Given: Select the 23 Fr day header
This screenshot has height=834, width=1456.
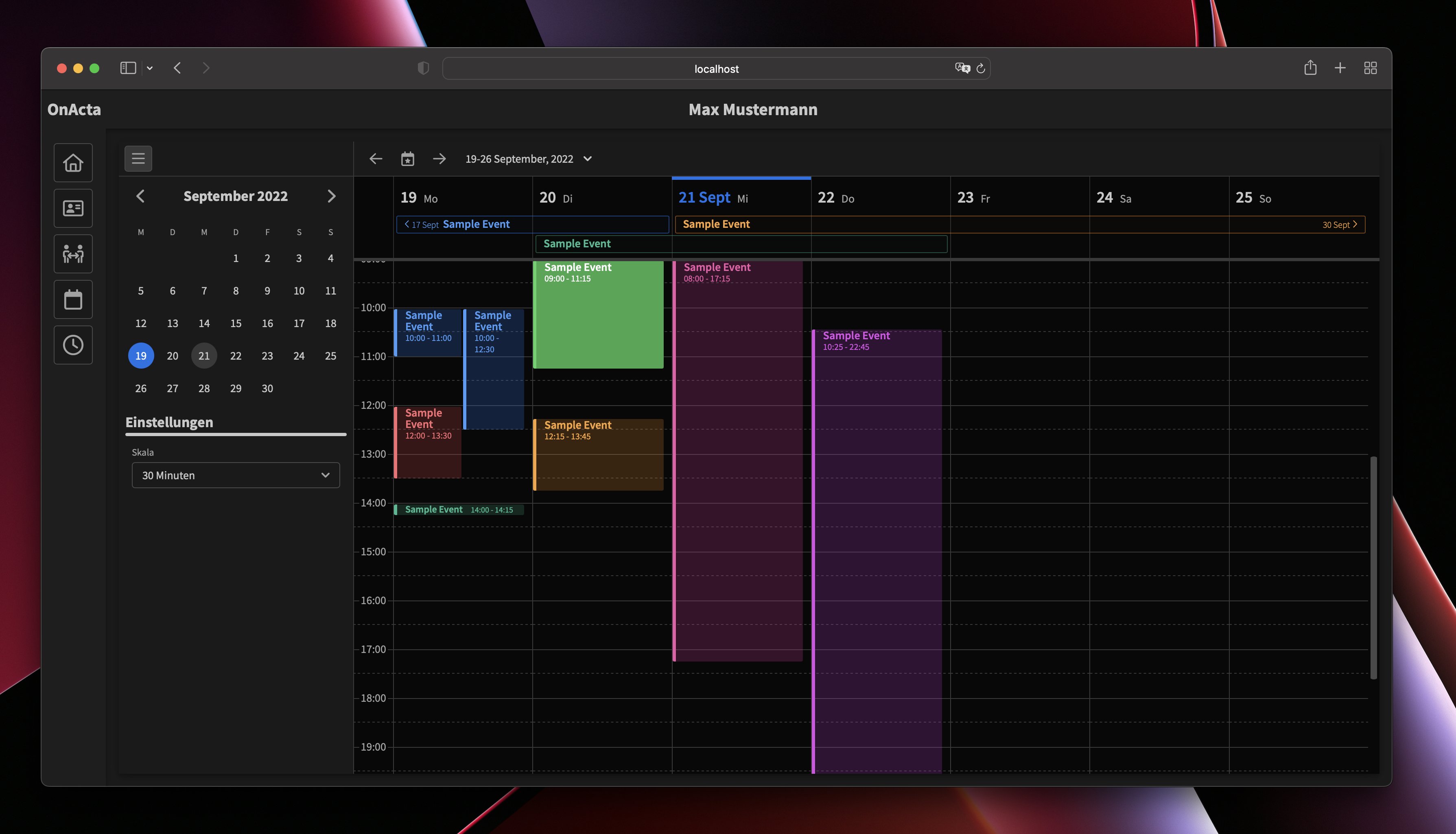Looking at the screenshot, I should [x=973, y=198].
